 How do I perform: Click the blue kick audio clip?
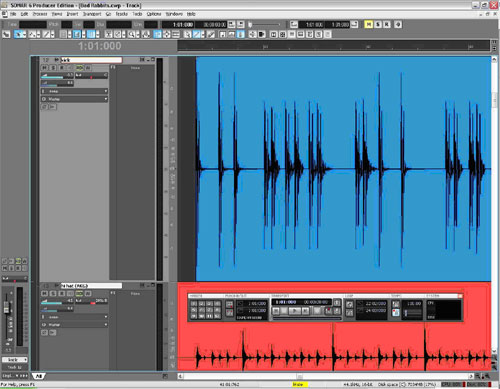343,169
